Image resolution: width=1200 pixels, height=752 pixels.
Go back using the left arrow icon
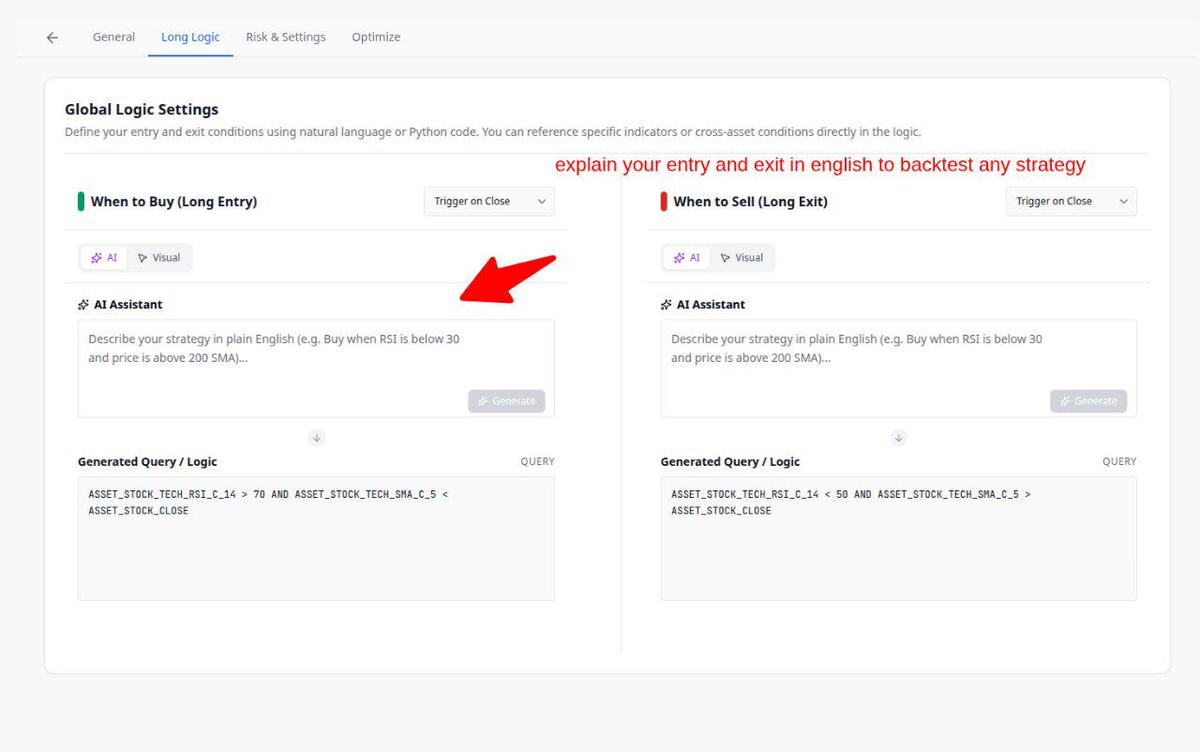tap(52, 38)
